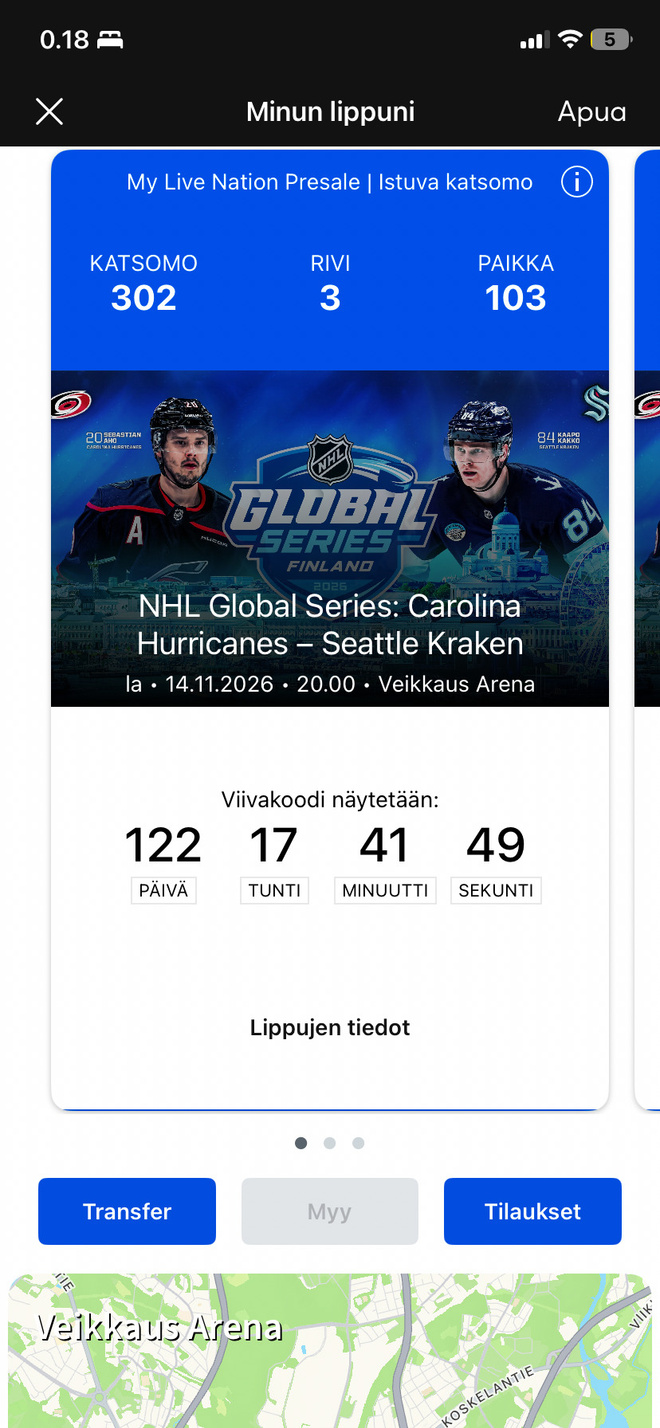Tap the Wi-Fi status icon
This screenshot has width=660, height=1428.
(x=570, y=40)
